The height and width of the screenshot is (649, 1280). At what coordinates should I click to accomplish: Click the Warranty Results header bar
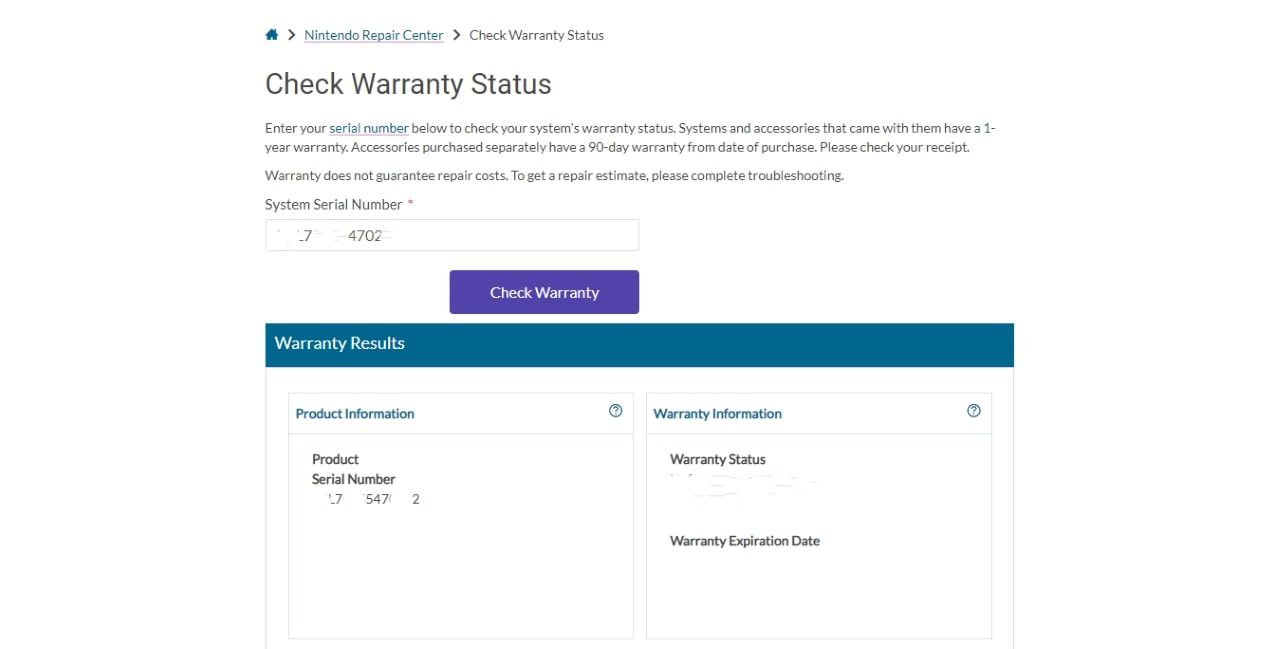(x=640, y=344)
